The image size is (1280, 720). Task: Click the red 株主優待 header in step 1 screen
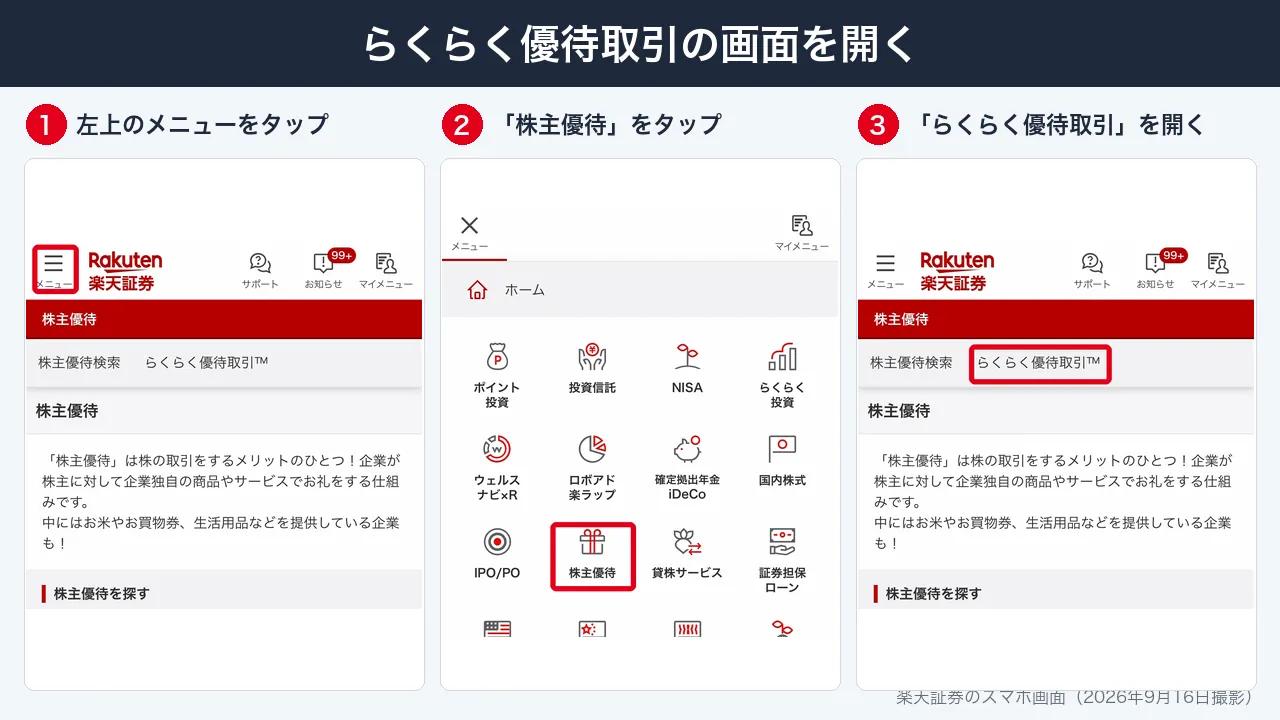225,320
